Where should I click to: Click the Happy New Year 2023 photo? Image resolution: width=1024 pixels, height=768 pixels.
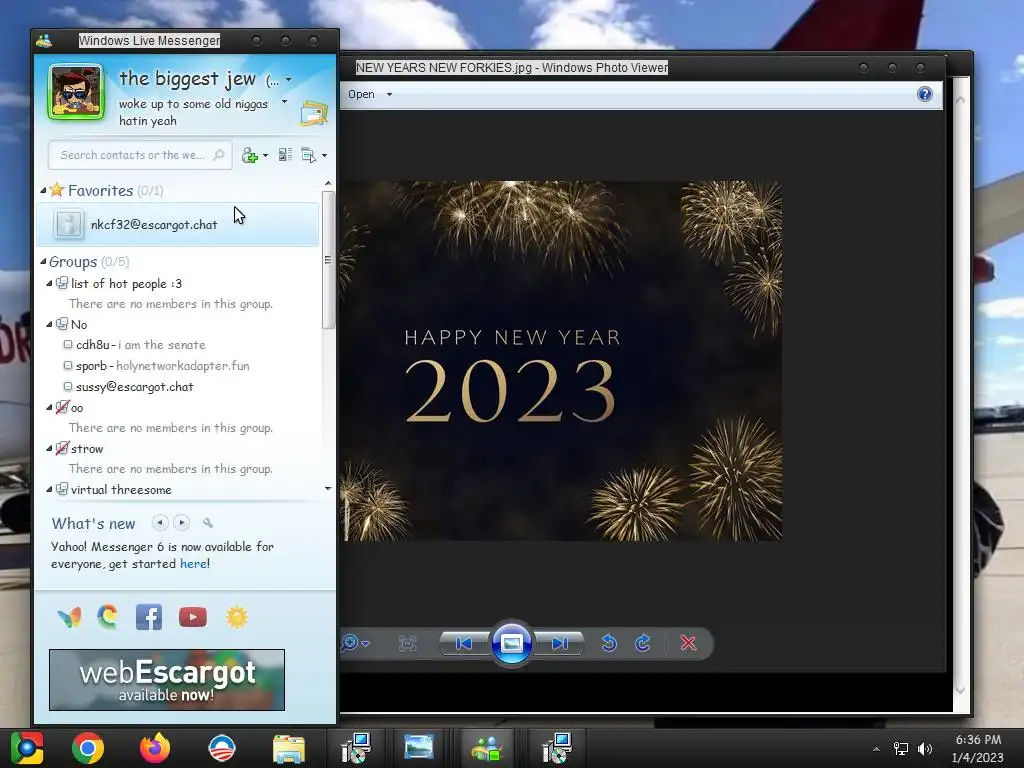(x=562, y=360)
